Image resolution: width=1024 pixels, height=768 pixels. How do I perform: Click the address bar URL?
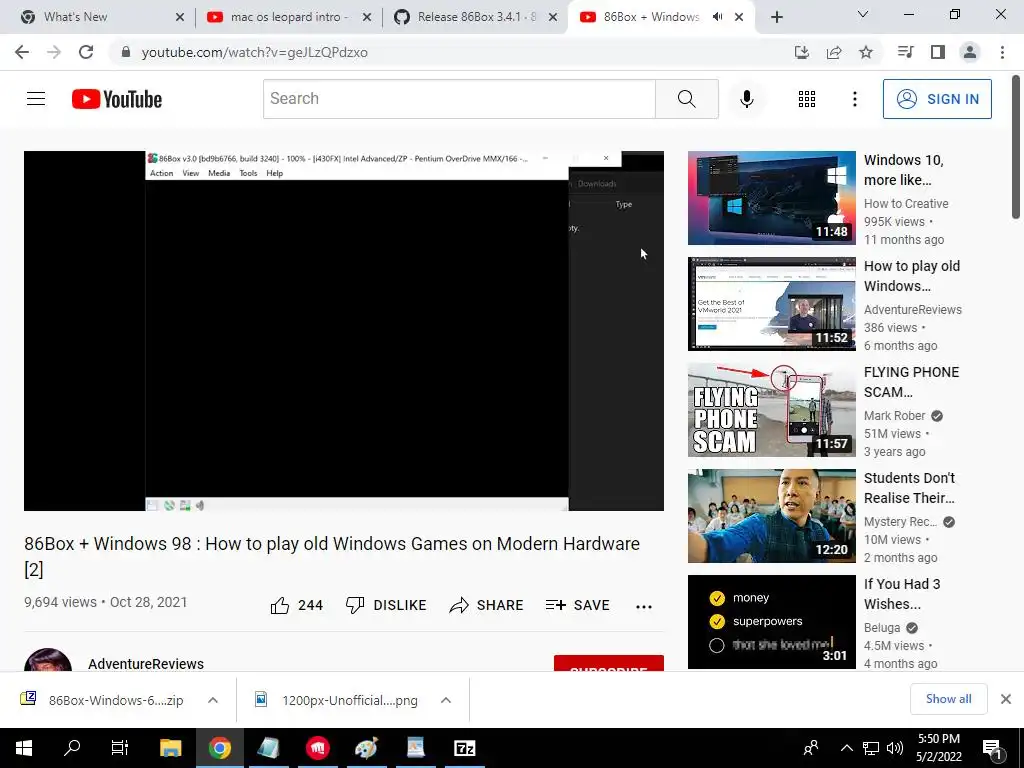[x=254, y=52]
